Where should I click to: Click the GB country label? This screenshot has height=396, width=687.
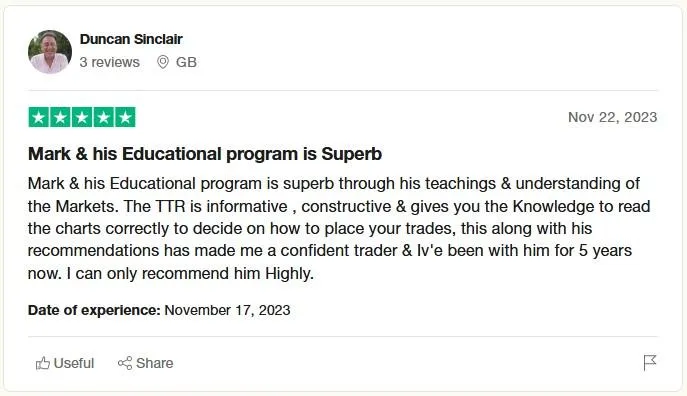coord(186,62)
